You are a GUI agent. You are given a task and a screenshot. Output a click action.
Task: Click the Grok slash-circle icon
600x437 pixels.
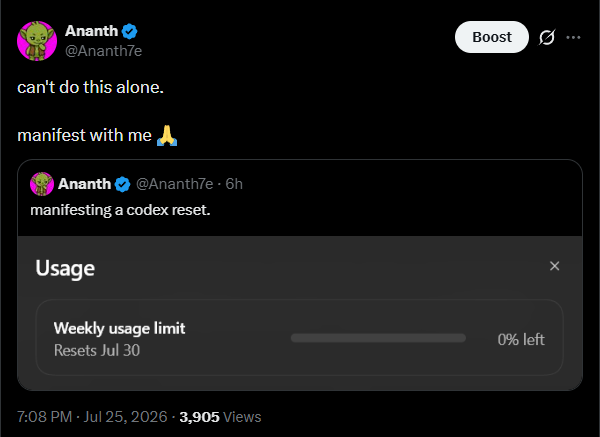click(547, 38)
